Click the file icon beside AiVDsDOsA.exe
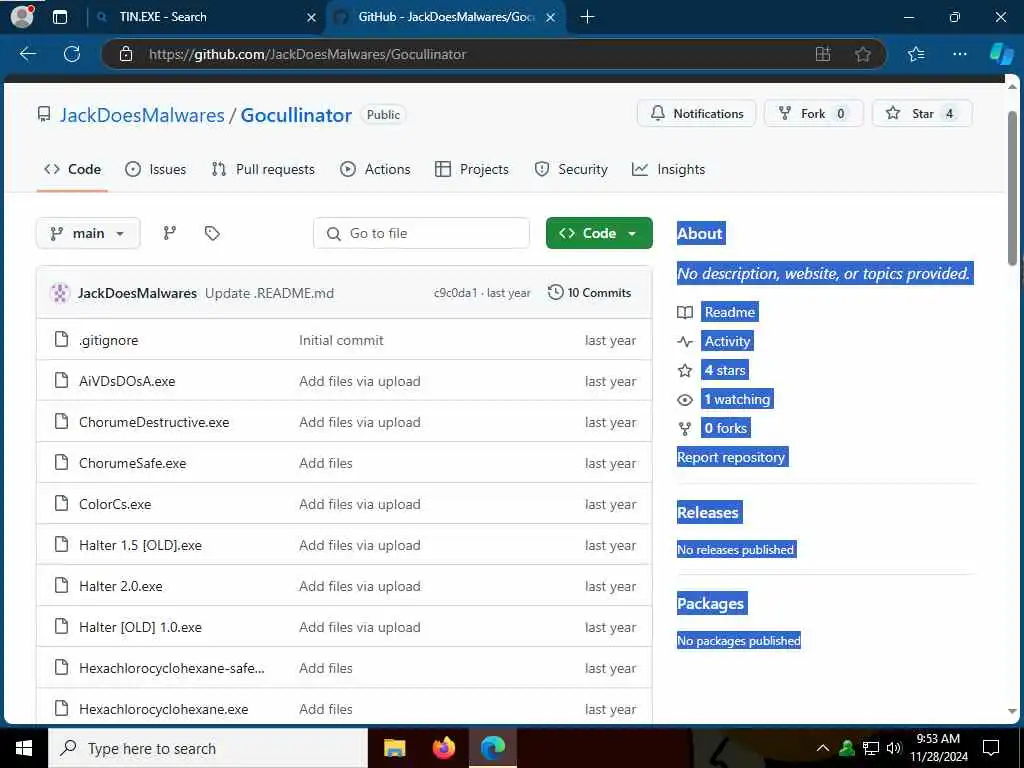 (61, 381)
